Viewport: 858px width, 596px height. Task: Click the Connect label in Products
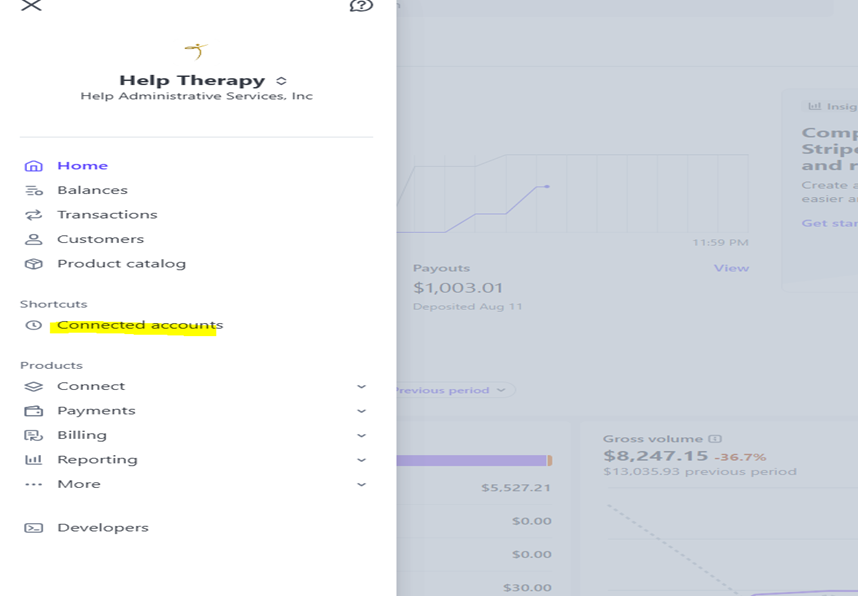point(91,386)
